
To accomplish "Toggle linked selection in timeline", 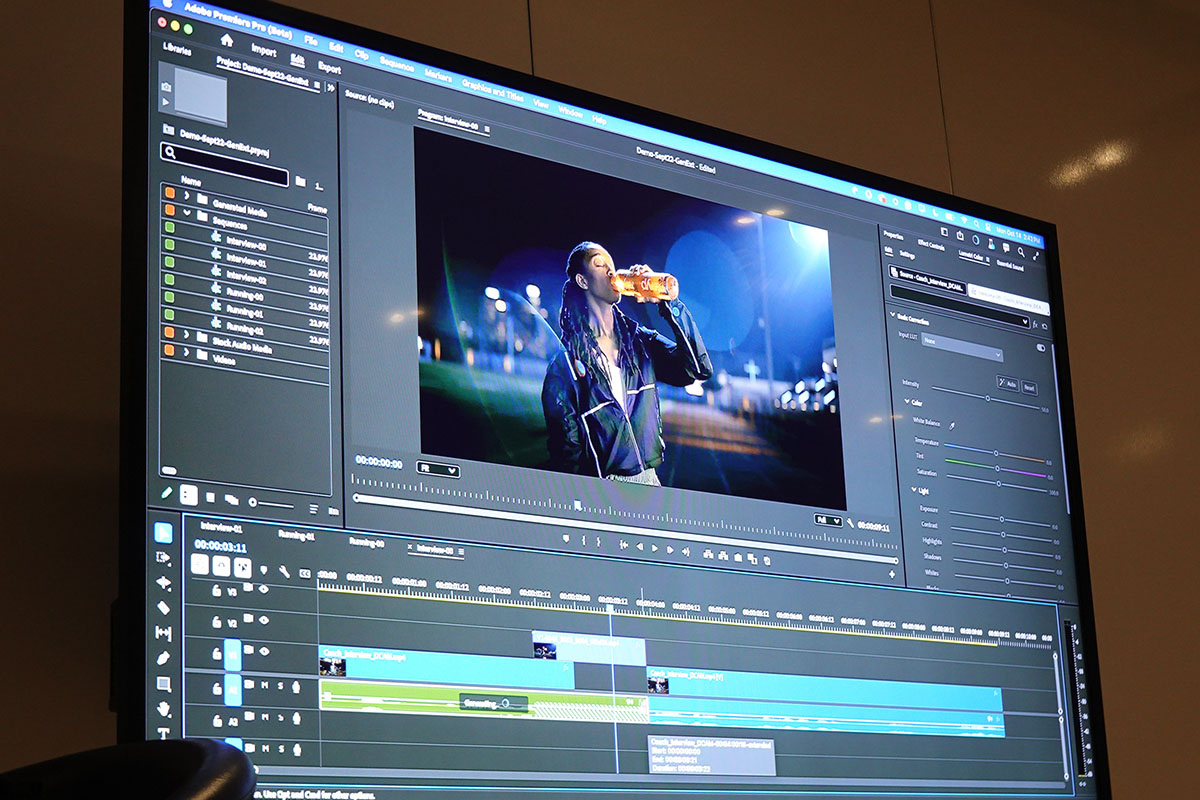I will point(242,568).
